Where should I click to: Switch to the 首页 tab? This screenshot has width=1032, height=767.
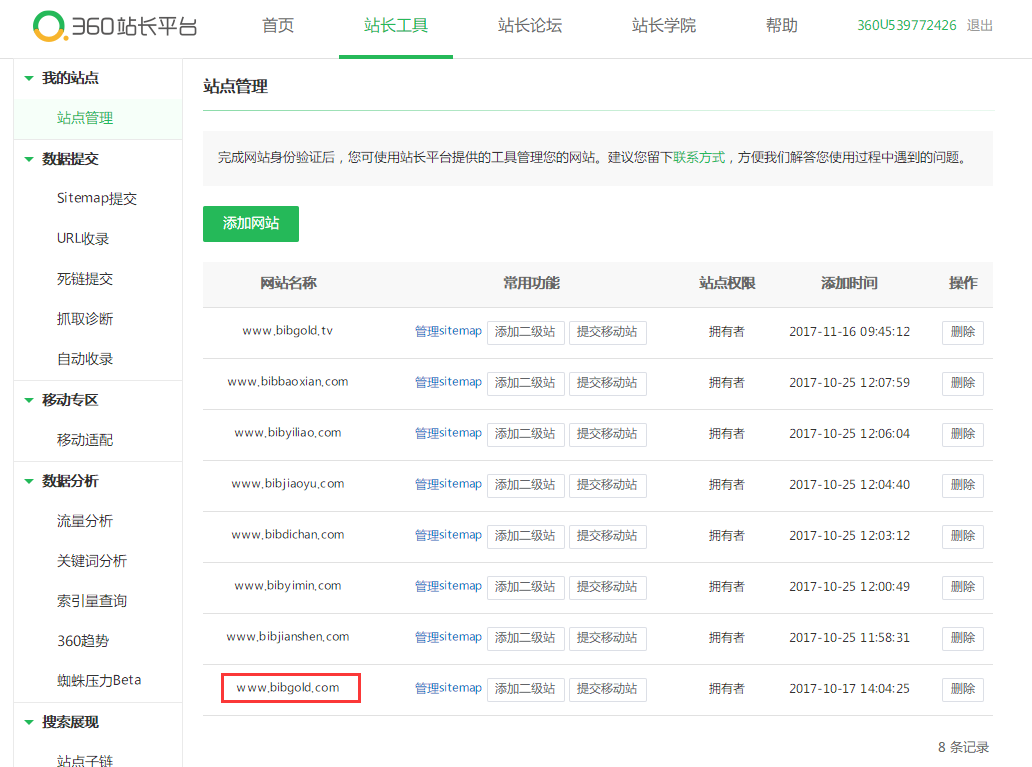pos(277,27)
